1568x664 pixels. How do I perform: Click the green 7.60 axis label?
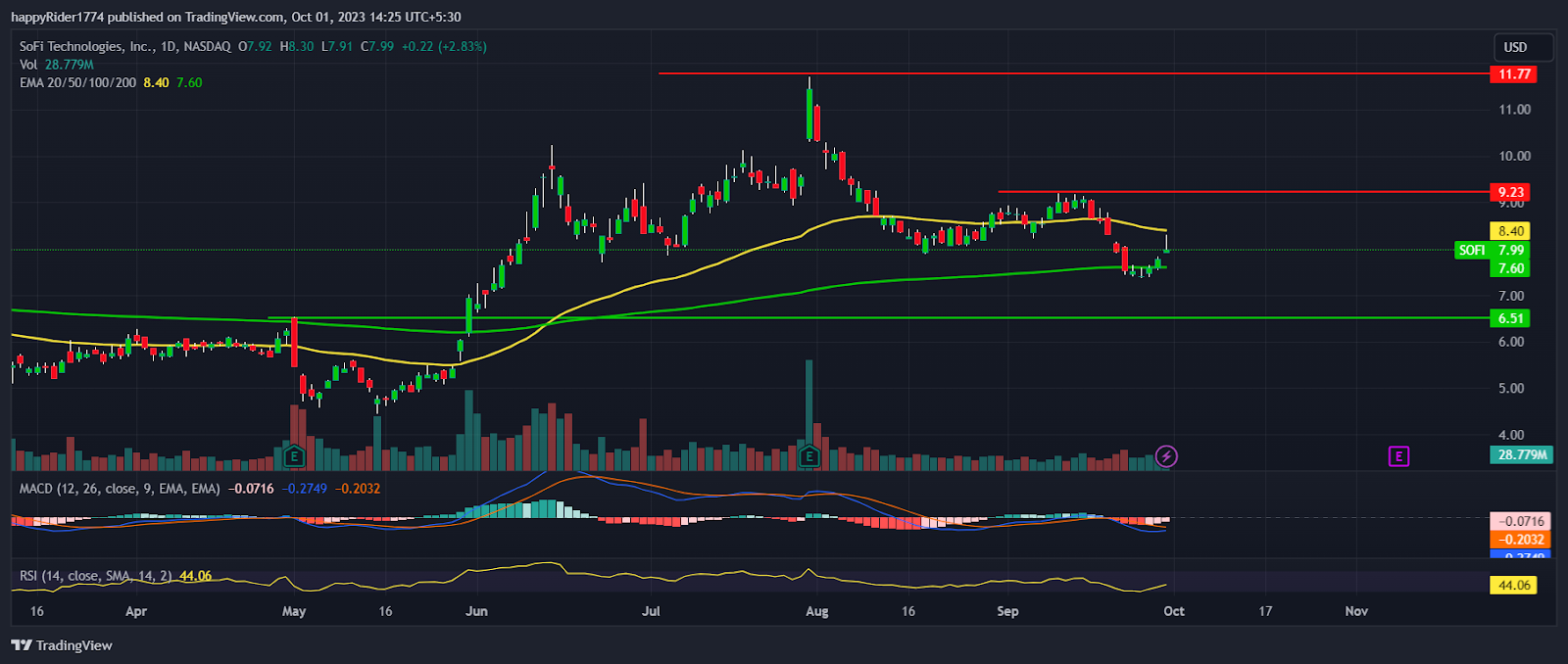point(1509,268)
